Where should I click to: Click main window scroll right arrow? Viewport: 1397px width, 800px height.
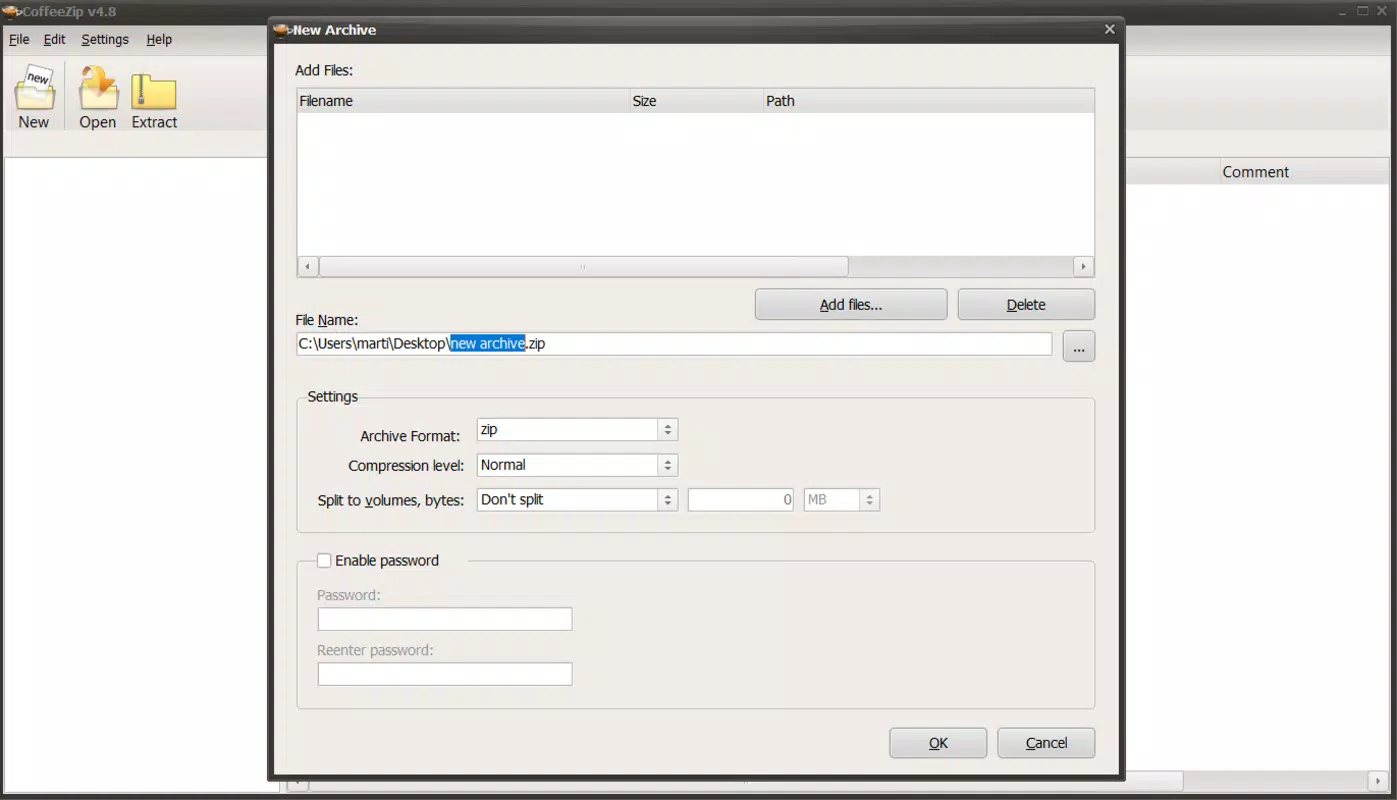pos(1377,780)
